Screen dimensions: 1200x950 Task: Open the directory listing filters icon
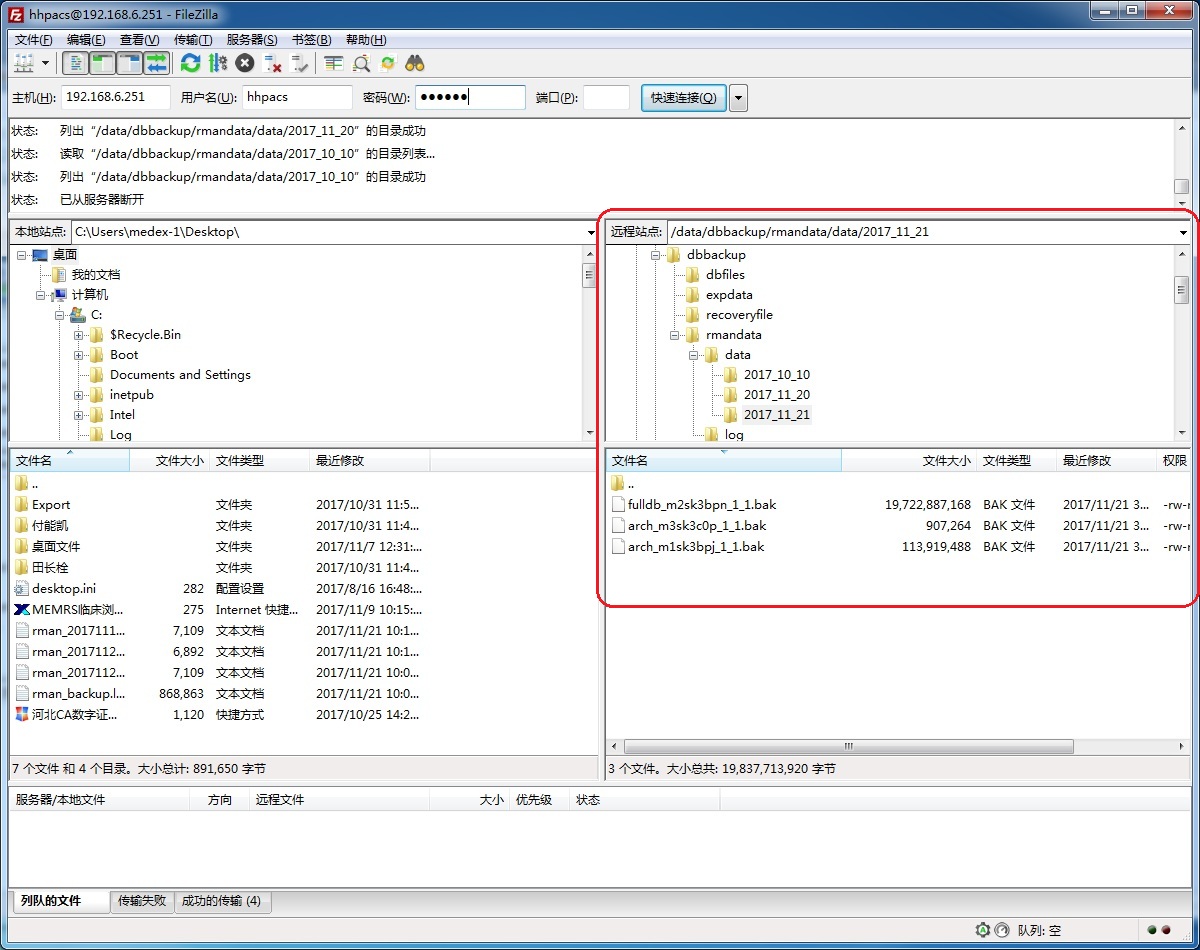[333, 63]
